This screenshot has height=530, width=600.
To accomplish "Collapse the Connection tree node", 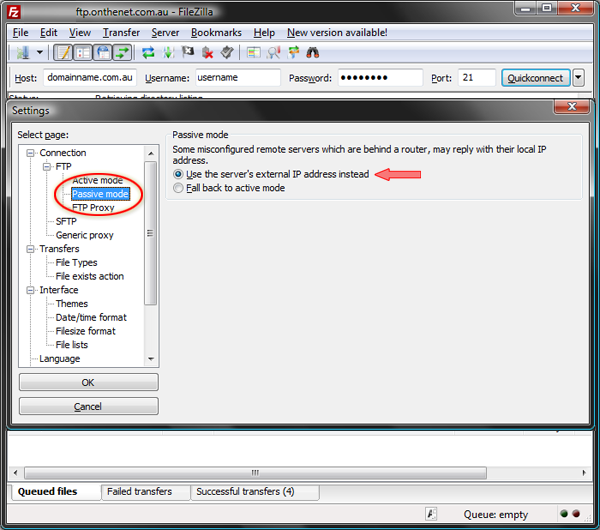I will [30, 153].
